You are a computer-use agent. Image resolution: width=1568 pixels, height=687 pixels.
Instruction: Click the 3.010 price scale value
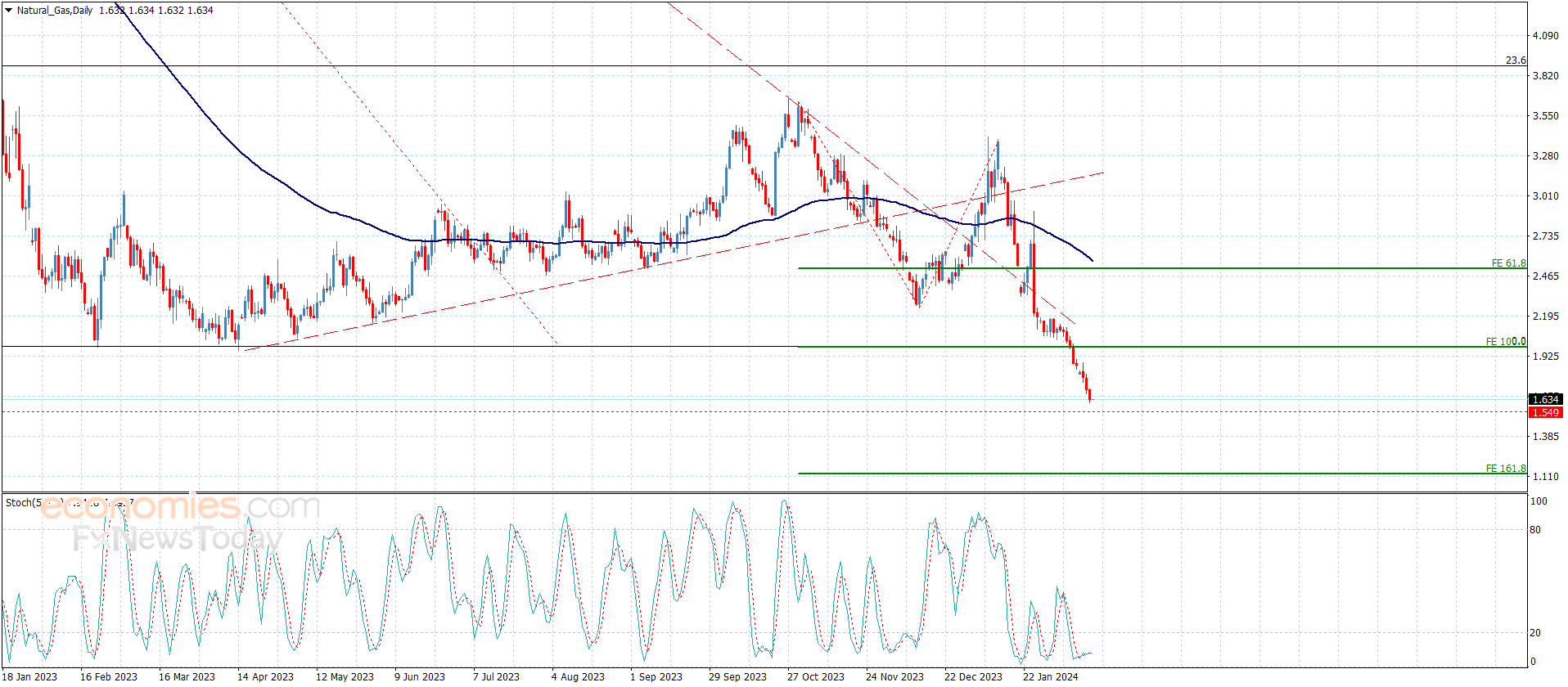(x=1545, y=196)
